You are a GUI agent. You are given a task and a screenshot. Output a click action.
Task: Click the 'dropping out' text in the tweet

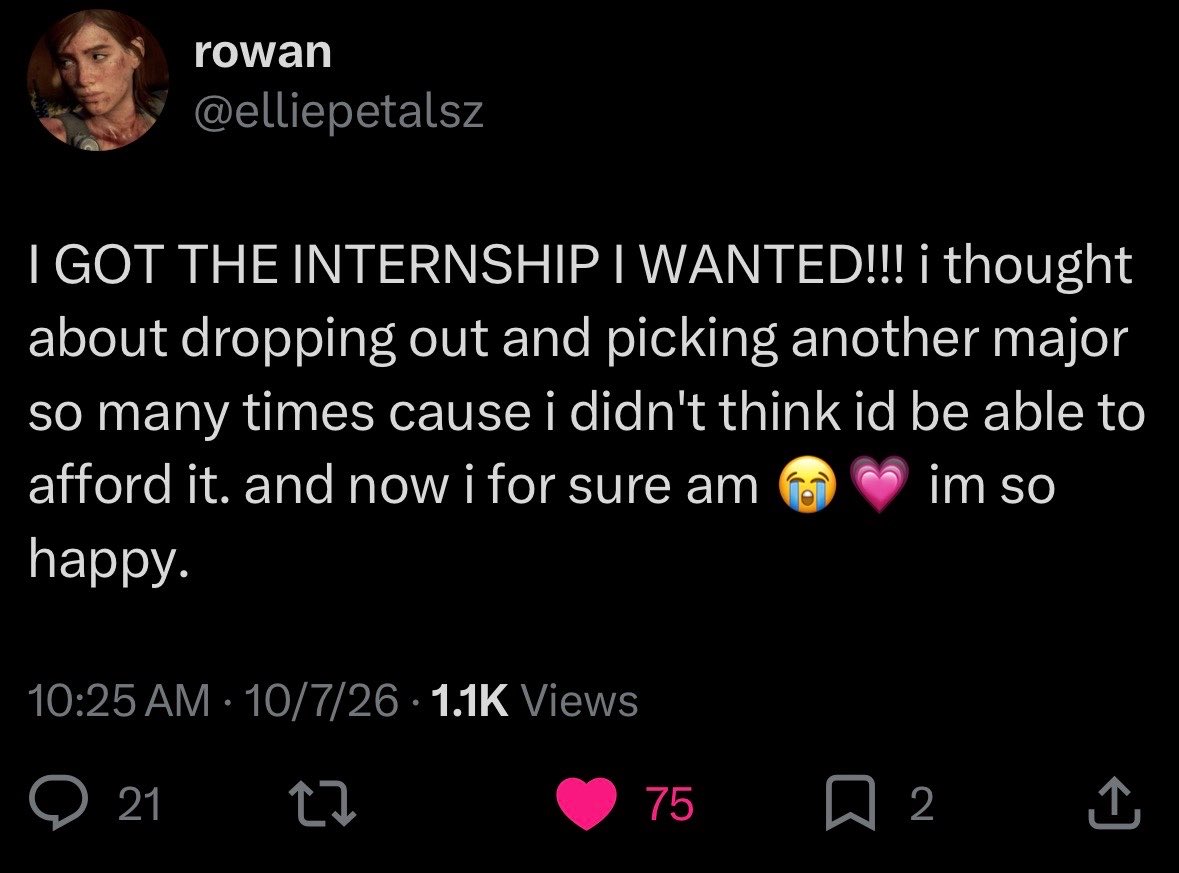(334, 340)
